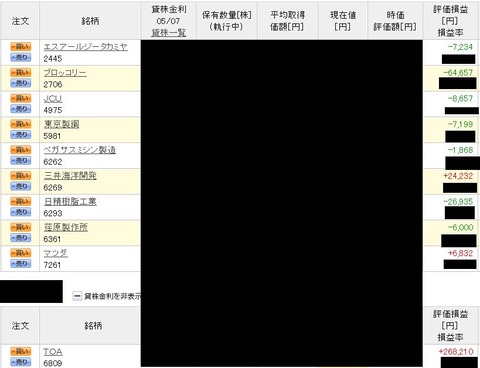Click buy button for マツダ

click(20, 253)
